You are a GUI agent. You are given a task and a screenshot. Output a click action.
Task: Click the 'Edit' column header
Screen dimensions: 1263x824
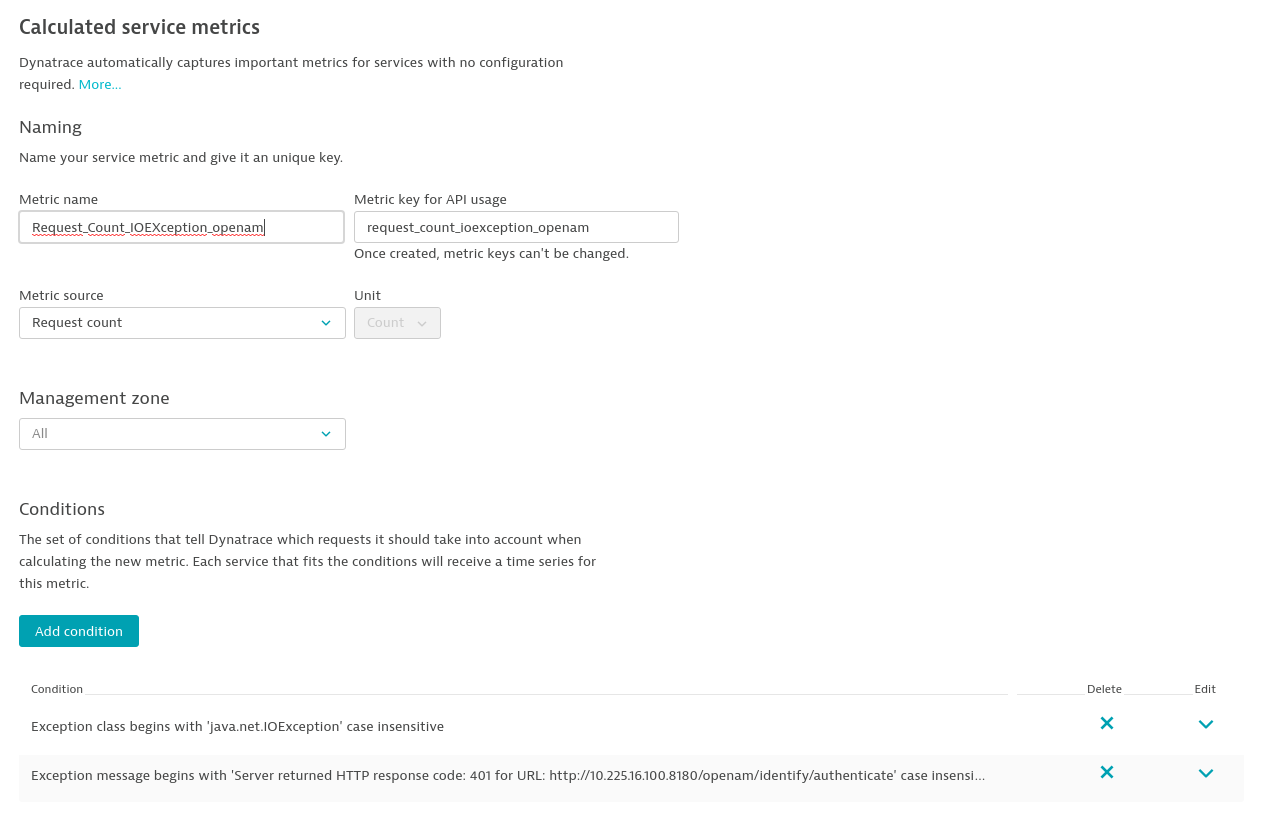(1205, 689)
